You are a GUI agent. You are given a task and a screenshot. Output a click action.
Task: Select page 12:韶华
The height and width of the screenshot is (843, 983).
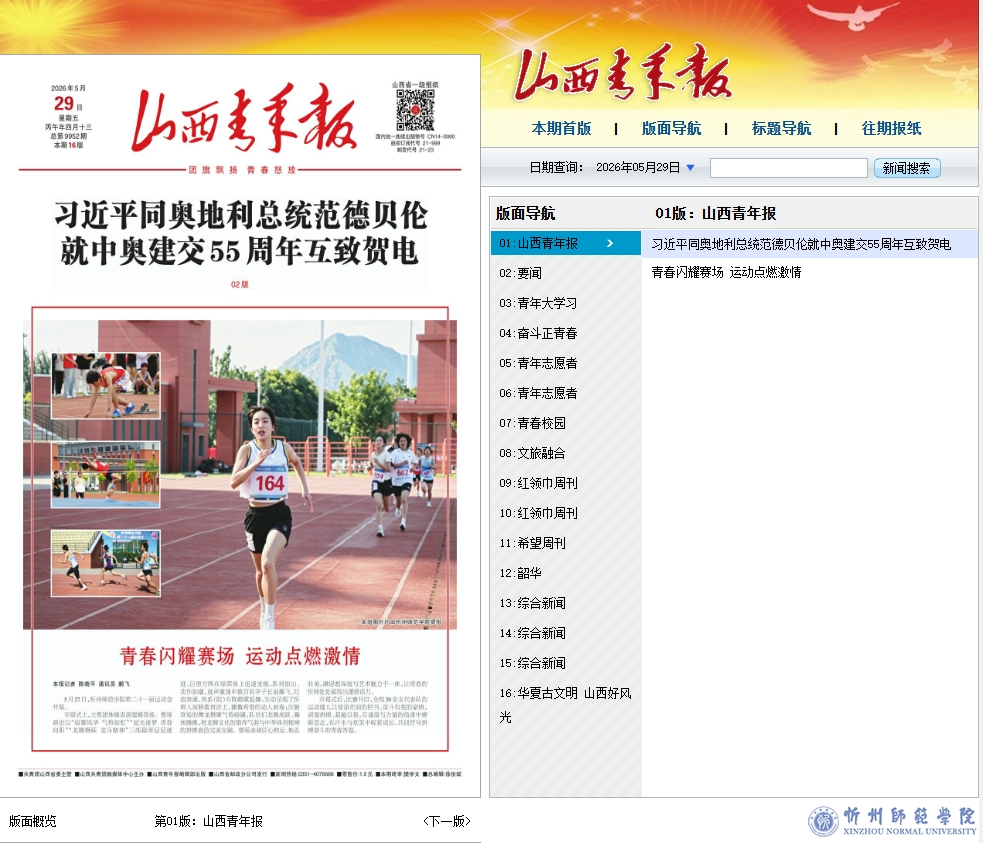pyautogui.click(x=520, y=573)
